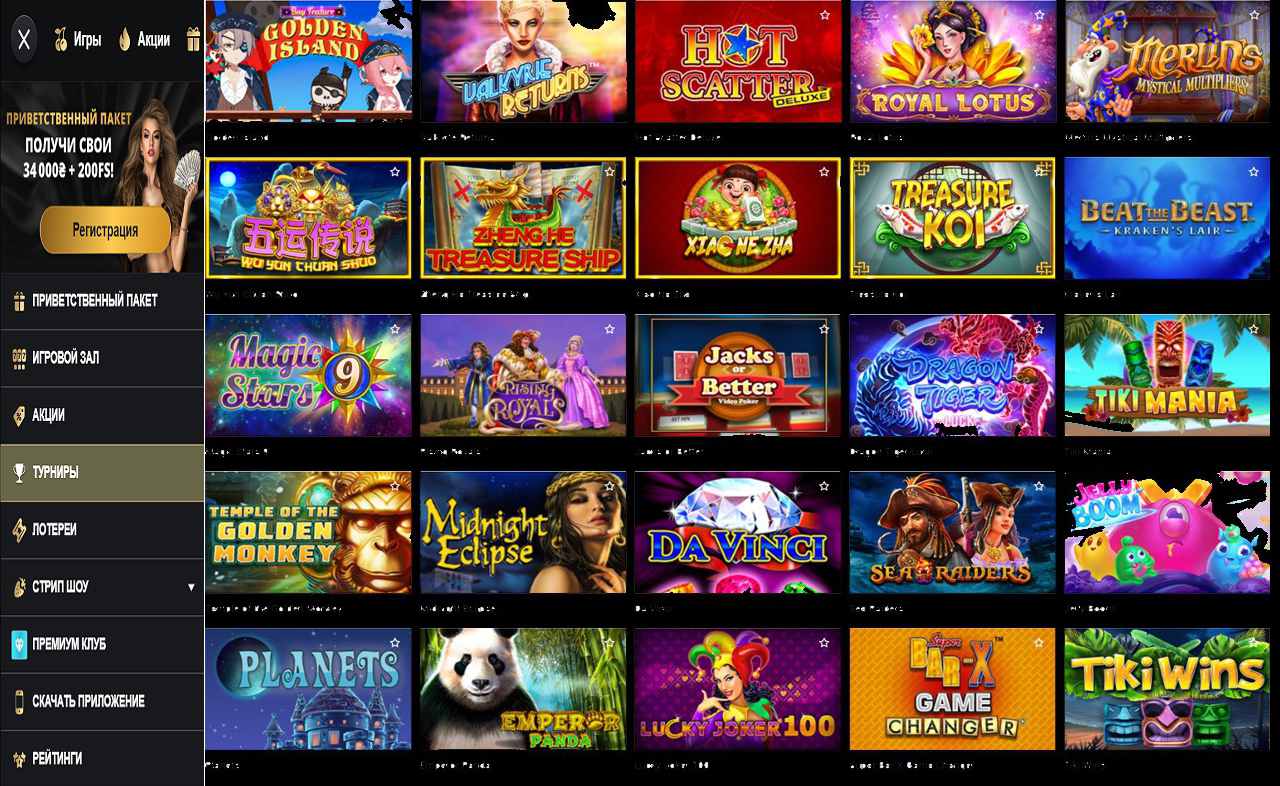Select the phone icon for Скачать приложение
This screenshot has height=786, width=1280.
click(19, 701)
